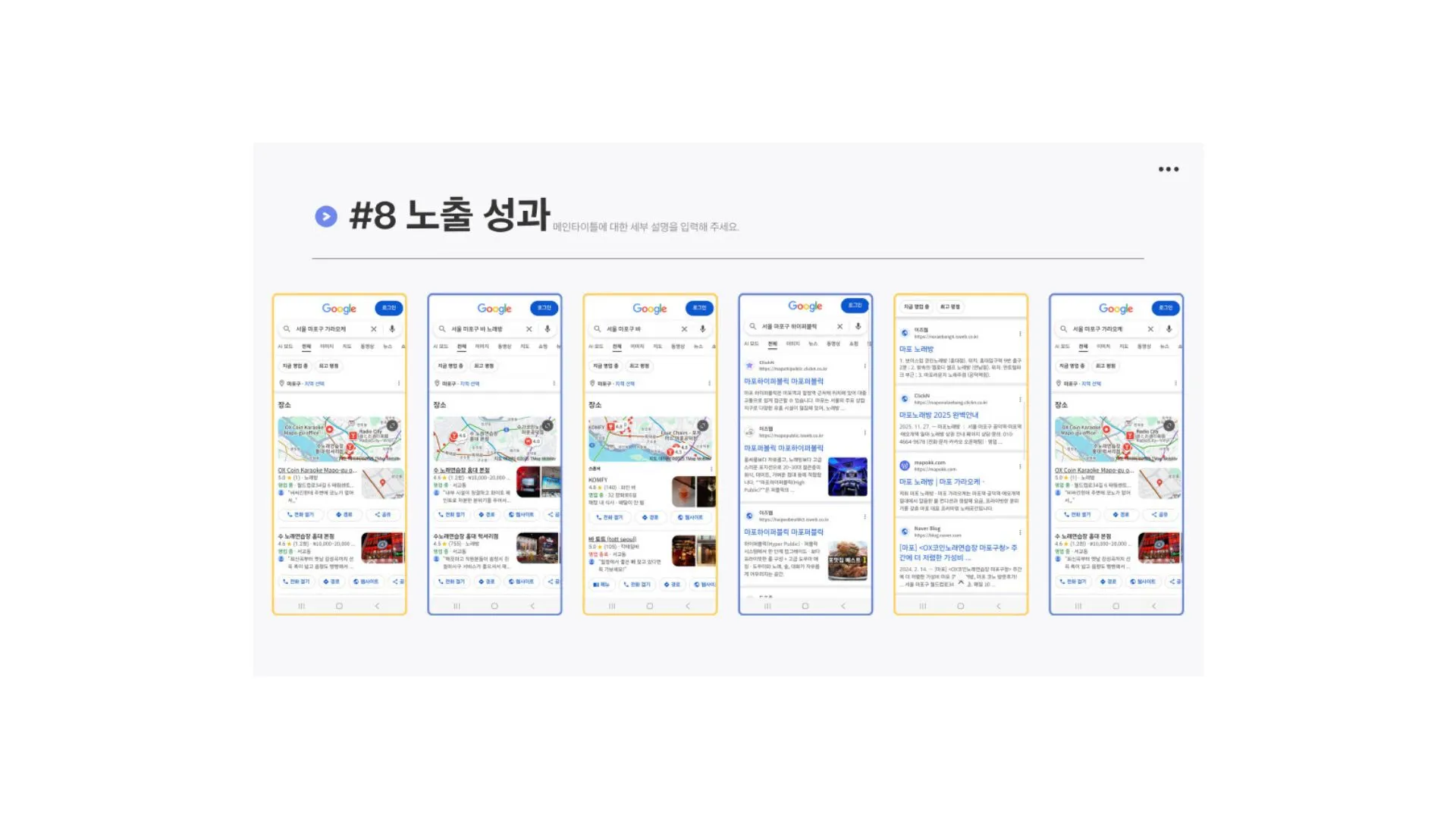
Task: Select the 이미지 tab under the '서울 마포구 하이퍼블릭' search
Action: tap(792, 344)
